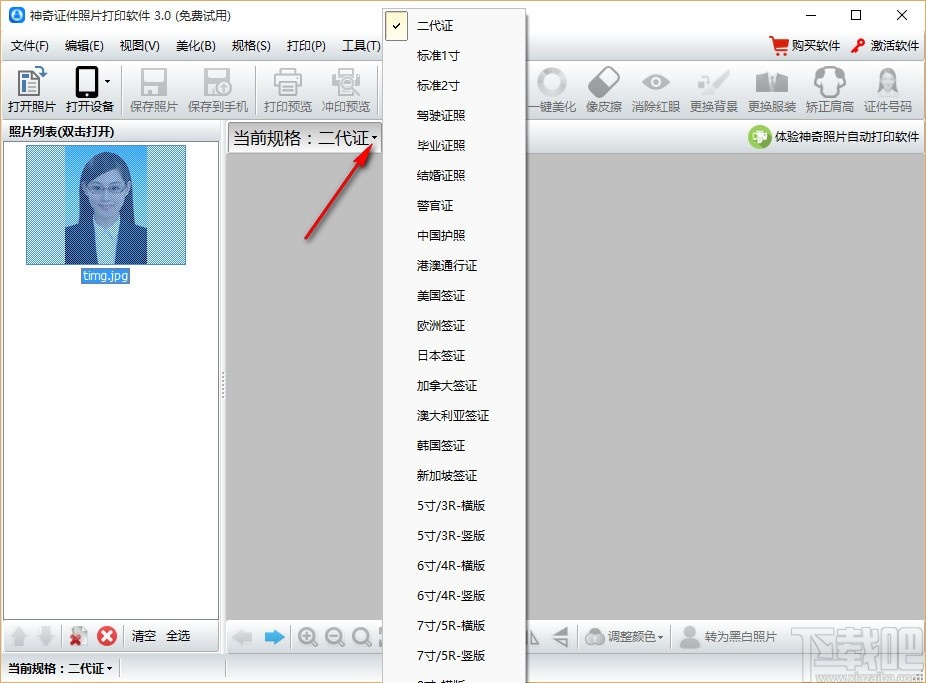This screenshot has width=926, height=683.
Task: Select the 一键美化 (one-click beautify) tool
Action: coord(553,90)
